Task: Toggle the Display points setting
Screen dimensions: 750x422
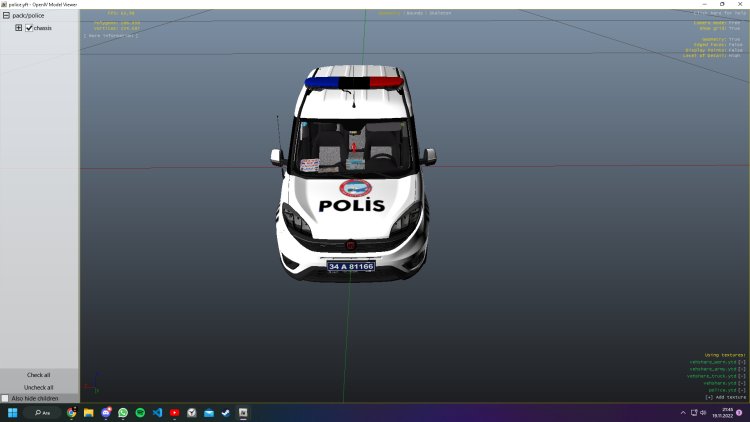Action: coord(714,50)
